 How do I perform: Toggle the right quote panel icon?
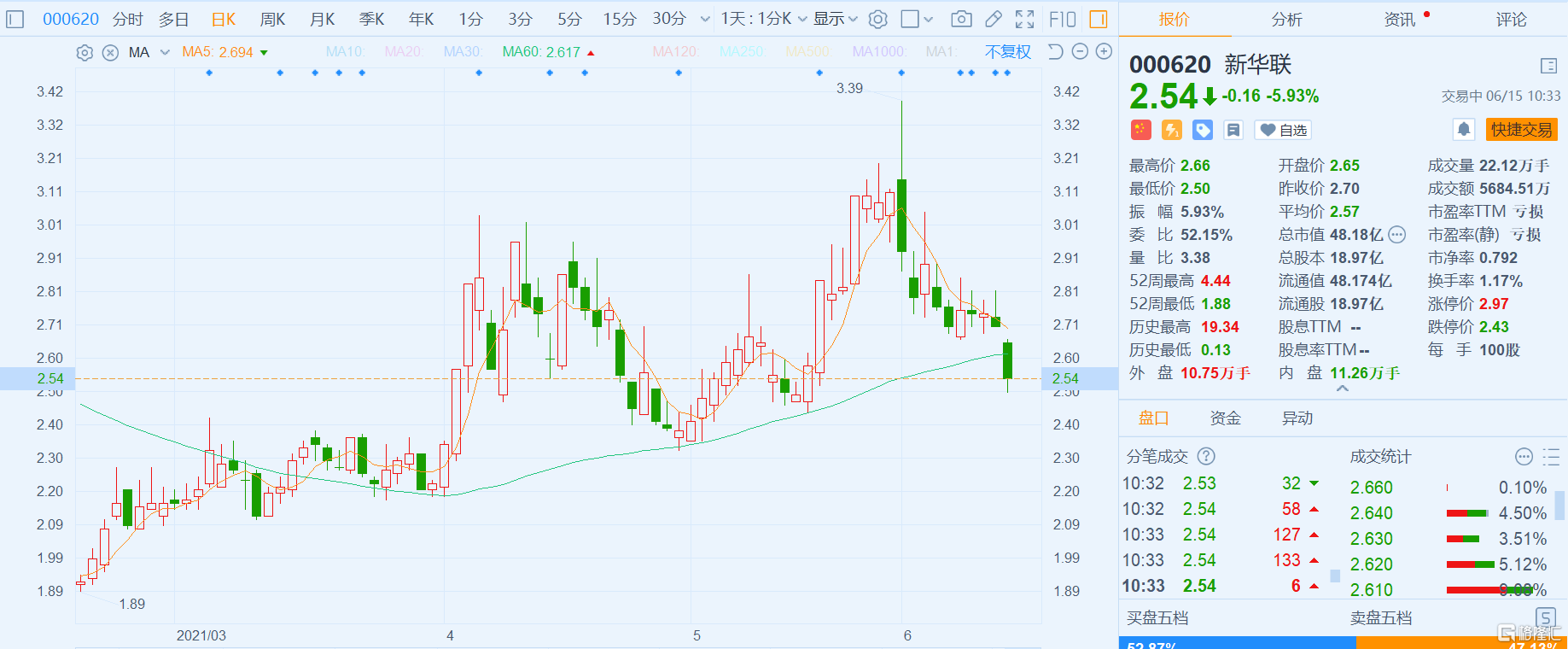pyautogui.click(x=1099, y=19)
